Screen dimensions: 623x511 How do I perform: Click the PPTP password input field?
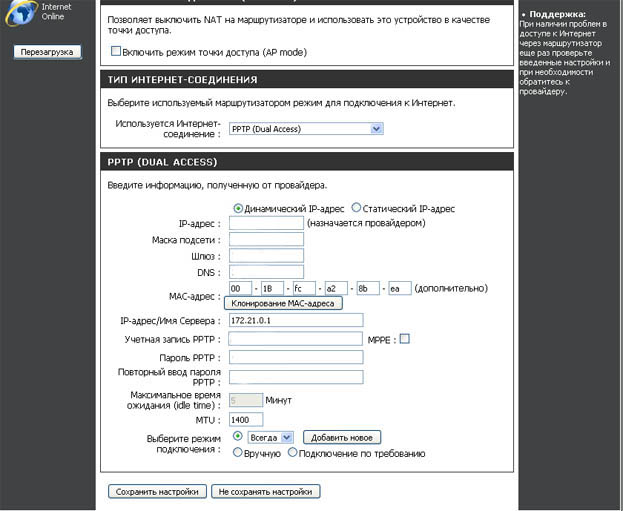pyautogui.click(x=295, y=357)
